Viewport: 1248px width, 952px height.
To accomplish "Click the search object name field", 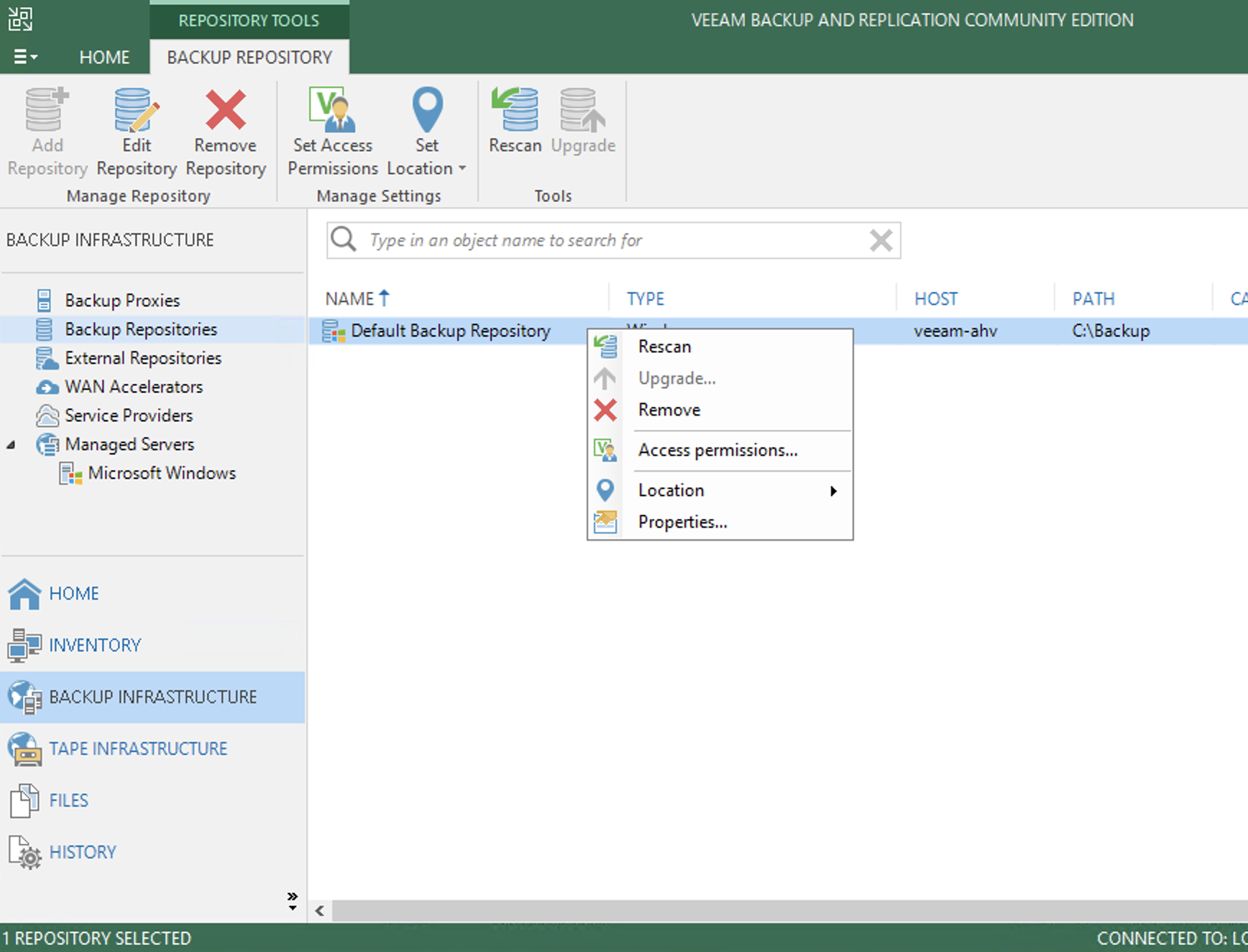I will [613, 240].
